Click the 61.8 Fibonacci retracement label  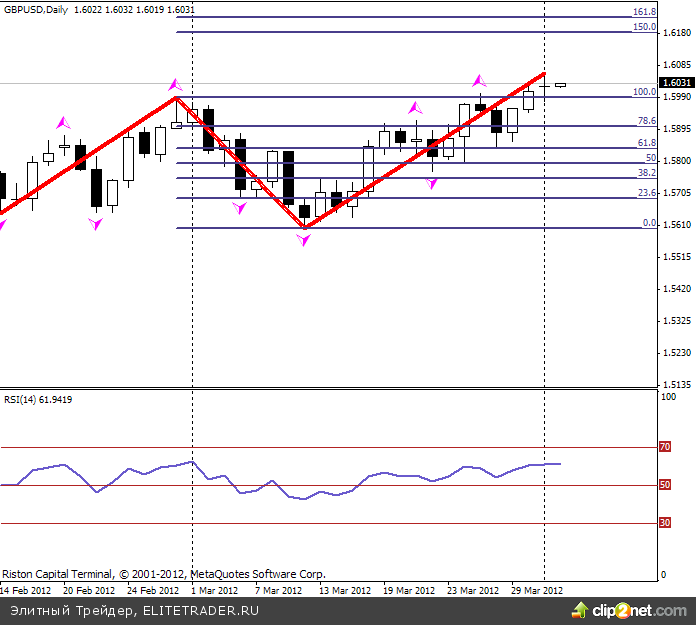[646, 143]
